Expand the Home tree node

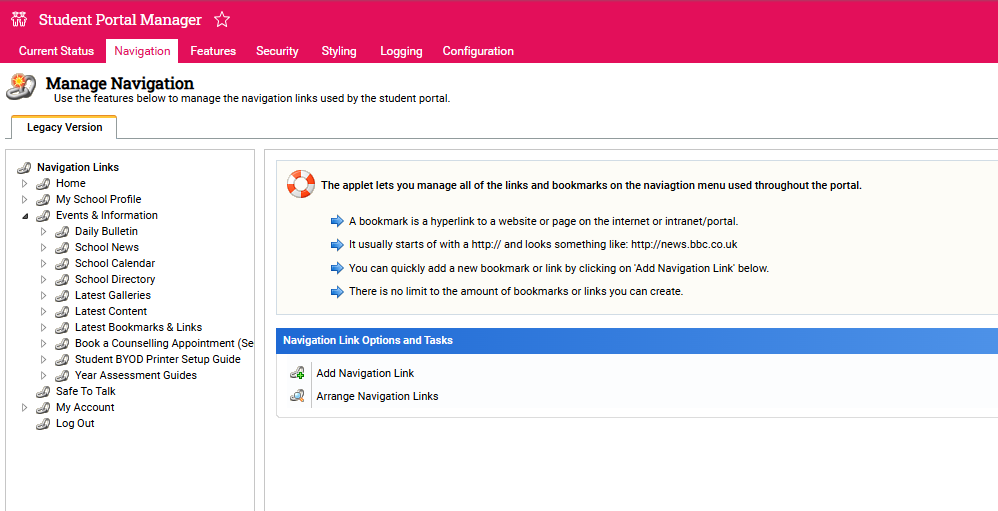25,184
